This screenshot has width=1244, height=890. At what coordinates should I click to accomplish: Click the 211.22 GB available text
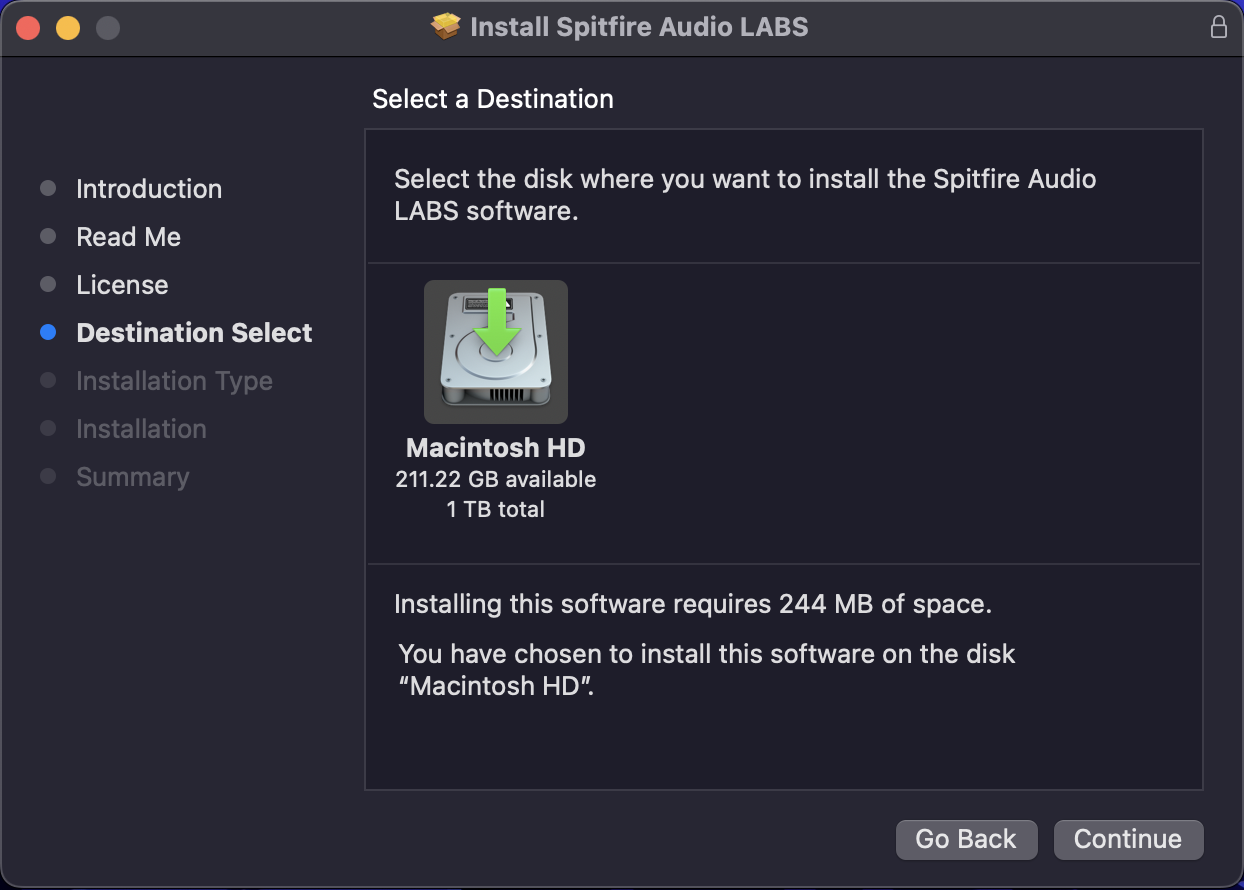click(496, 479)
